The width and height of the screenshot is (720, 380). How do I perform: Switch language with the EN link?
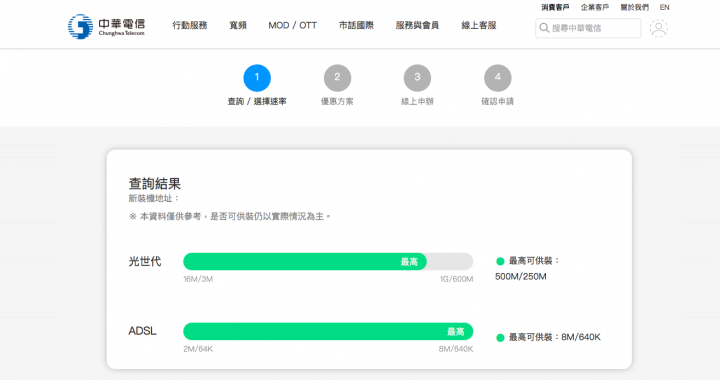click(x=664, y=7)
